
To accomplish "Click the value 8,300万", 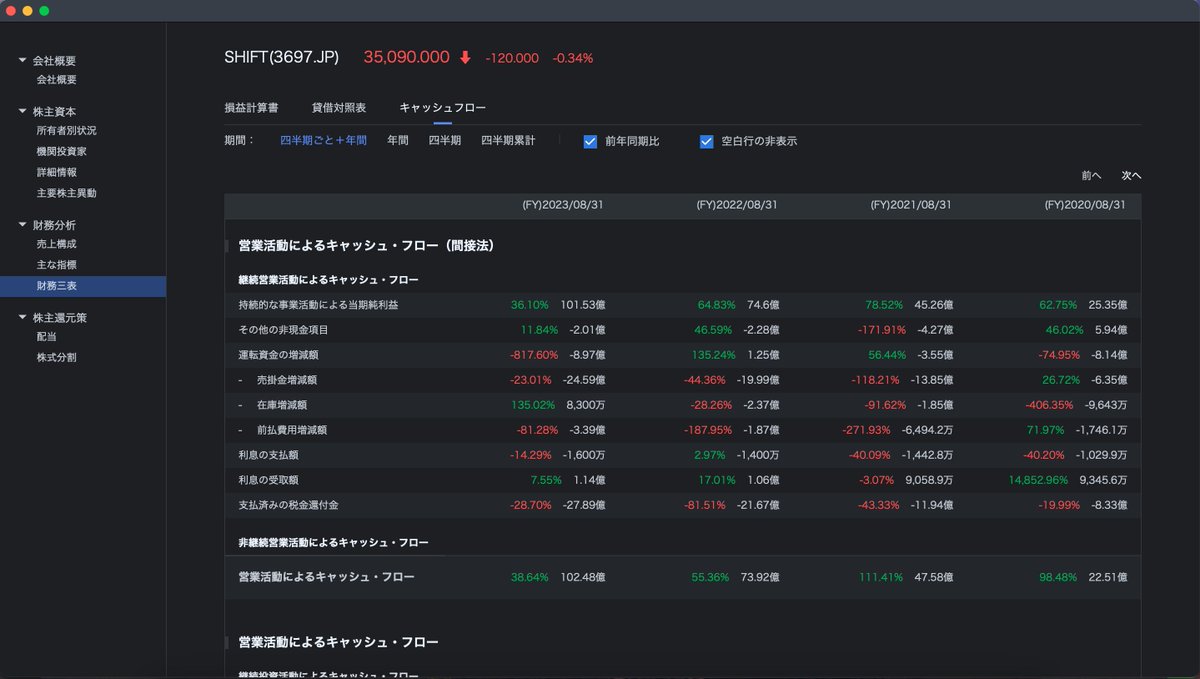I will [585, 405].
